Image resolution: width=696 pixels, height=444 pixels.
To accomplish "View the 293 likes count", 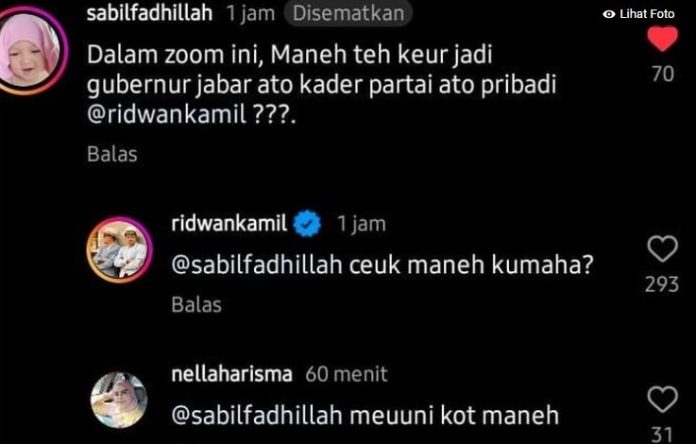I will tap(662, 285).
